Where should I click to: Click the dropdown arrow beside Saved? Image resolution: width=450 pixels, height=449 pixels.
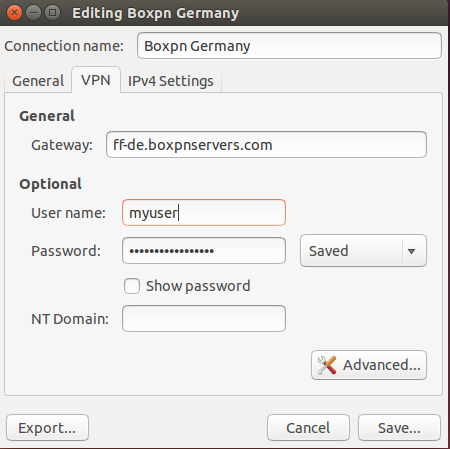[411, 251]
